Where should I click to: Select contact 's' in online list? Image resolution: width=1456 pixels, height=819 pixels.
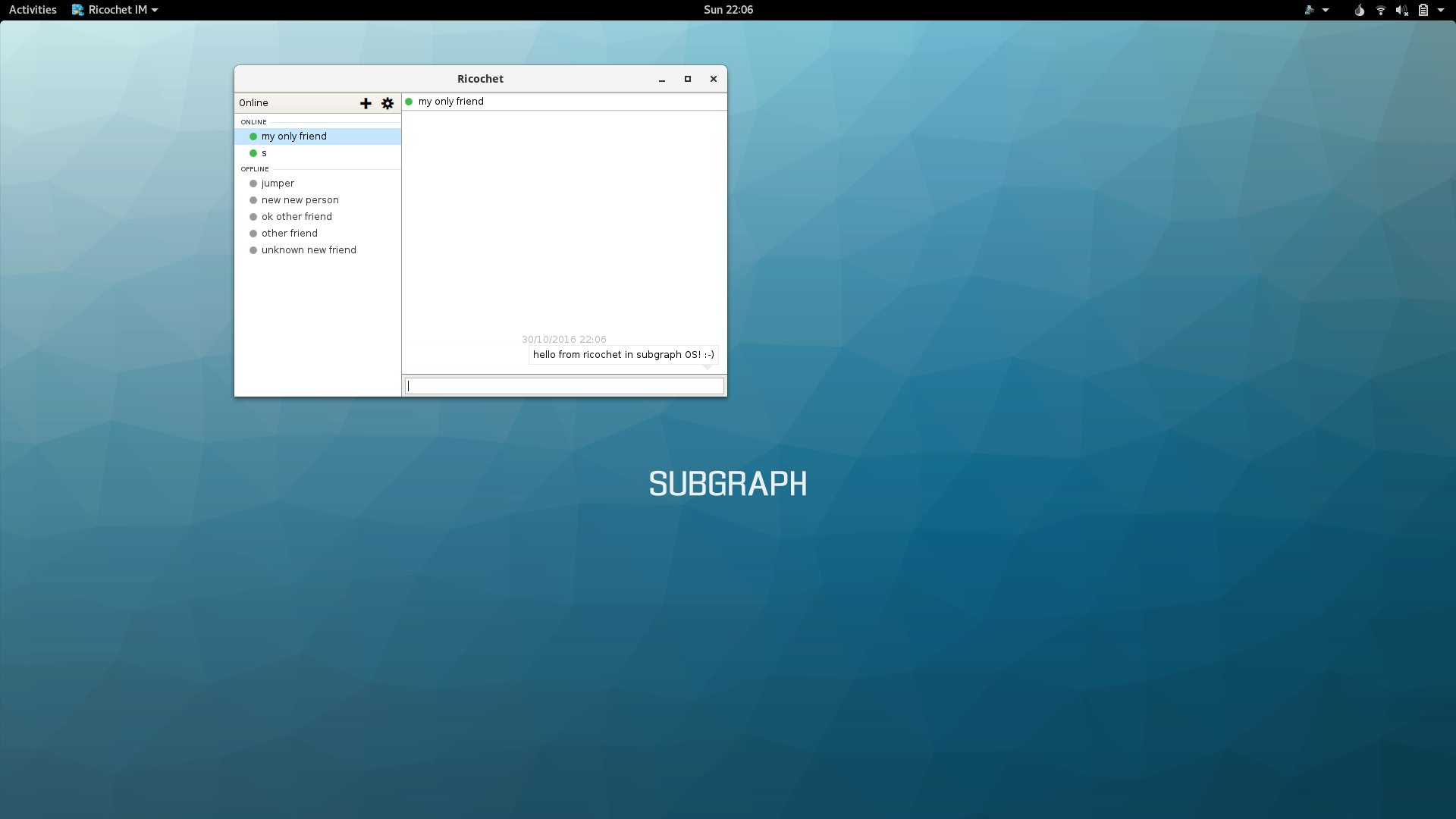pos(318,153)
